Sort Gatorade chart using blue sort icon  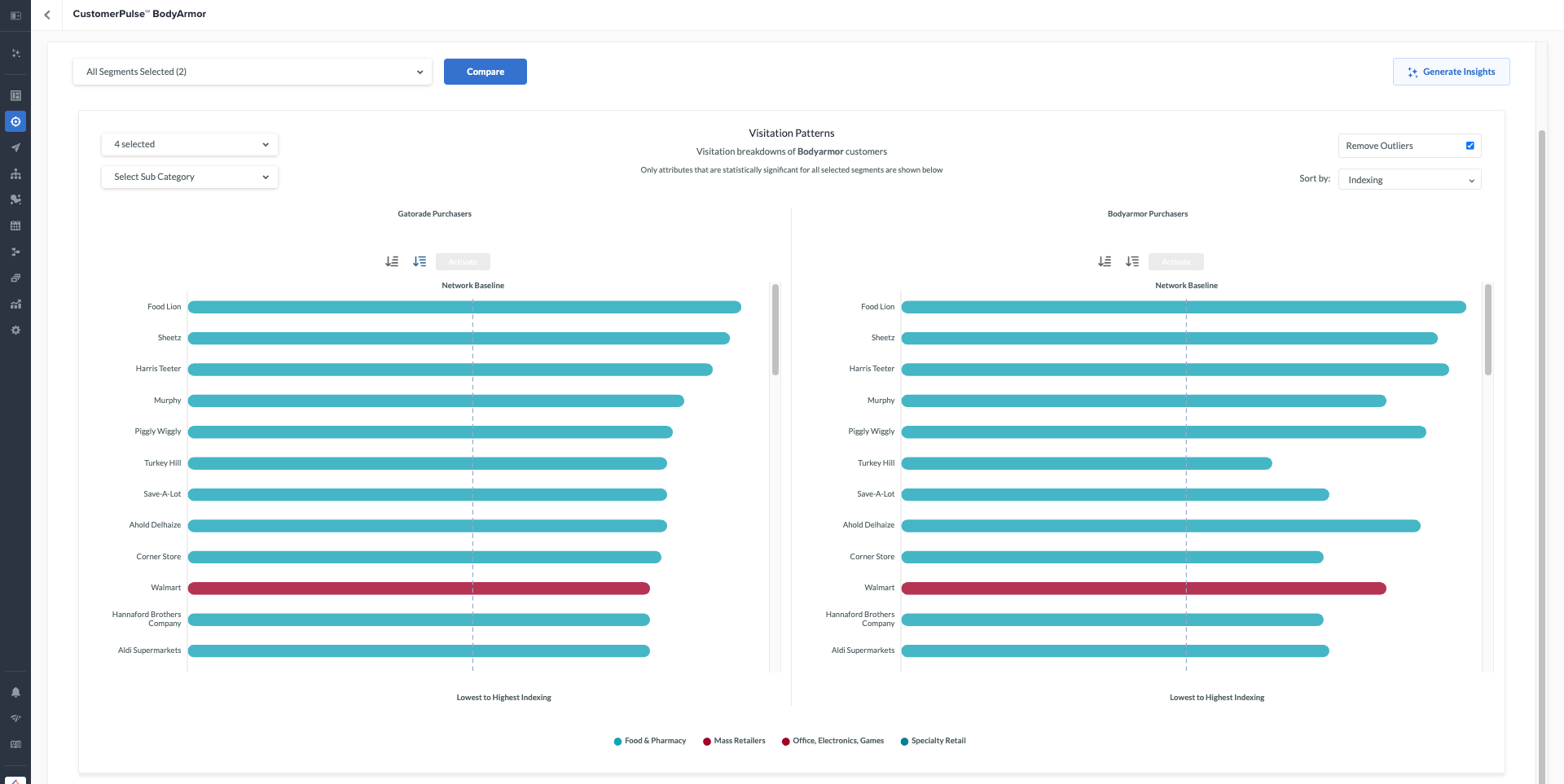(420, 261)
